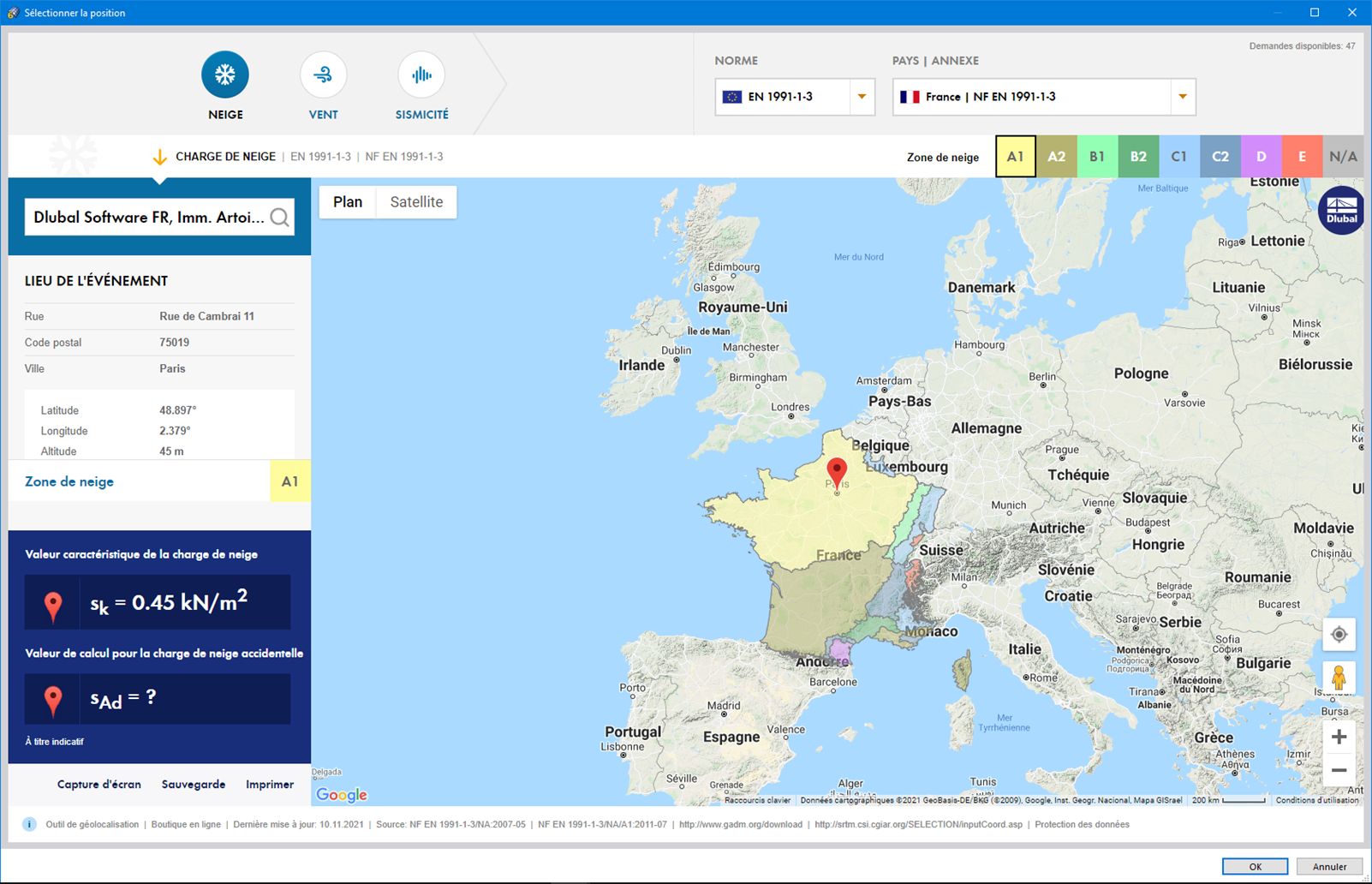This screenshot has width=1372, height=884.
Task: Open Conditions d'utilisation map link
Action: (1317, 800)
